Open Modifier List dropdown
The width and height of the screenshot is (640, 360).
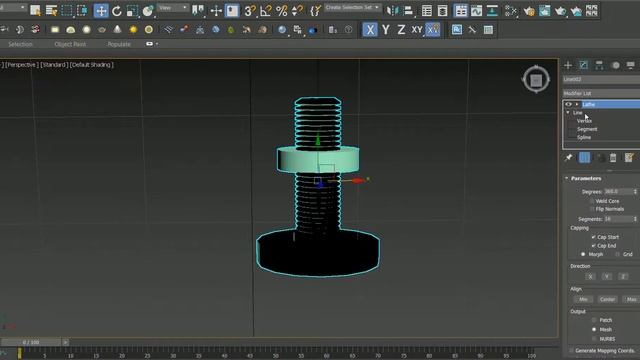click(601, 93)
